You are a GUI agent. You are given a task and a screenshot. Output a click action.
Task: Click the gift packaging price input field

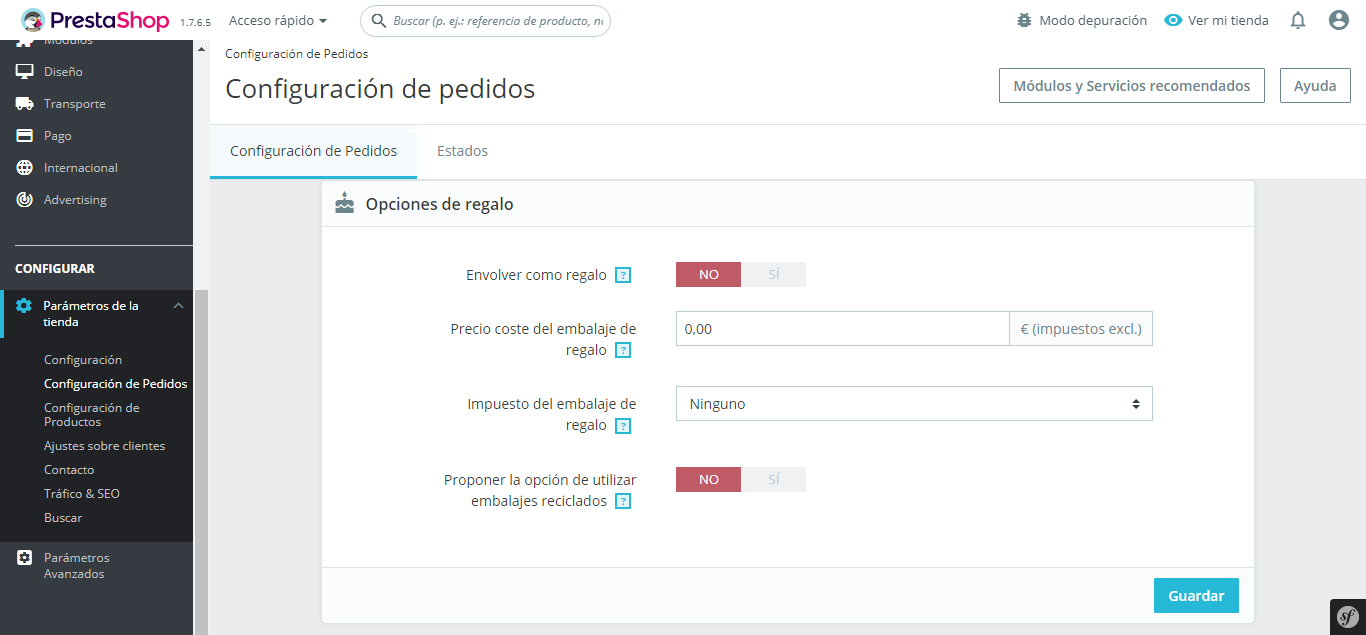[842, 328]
